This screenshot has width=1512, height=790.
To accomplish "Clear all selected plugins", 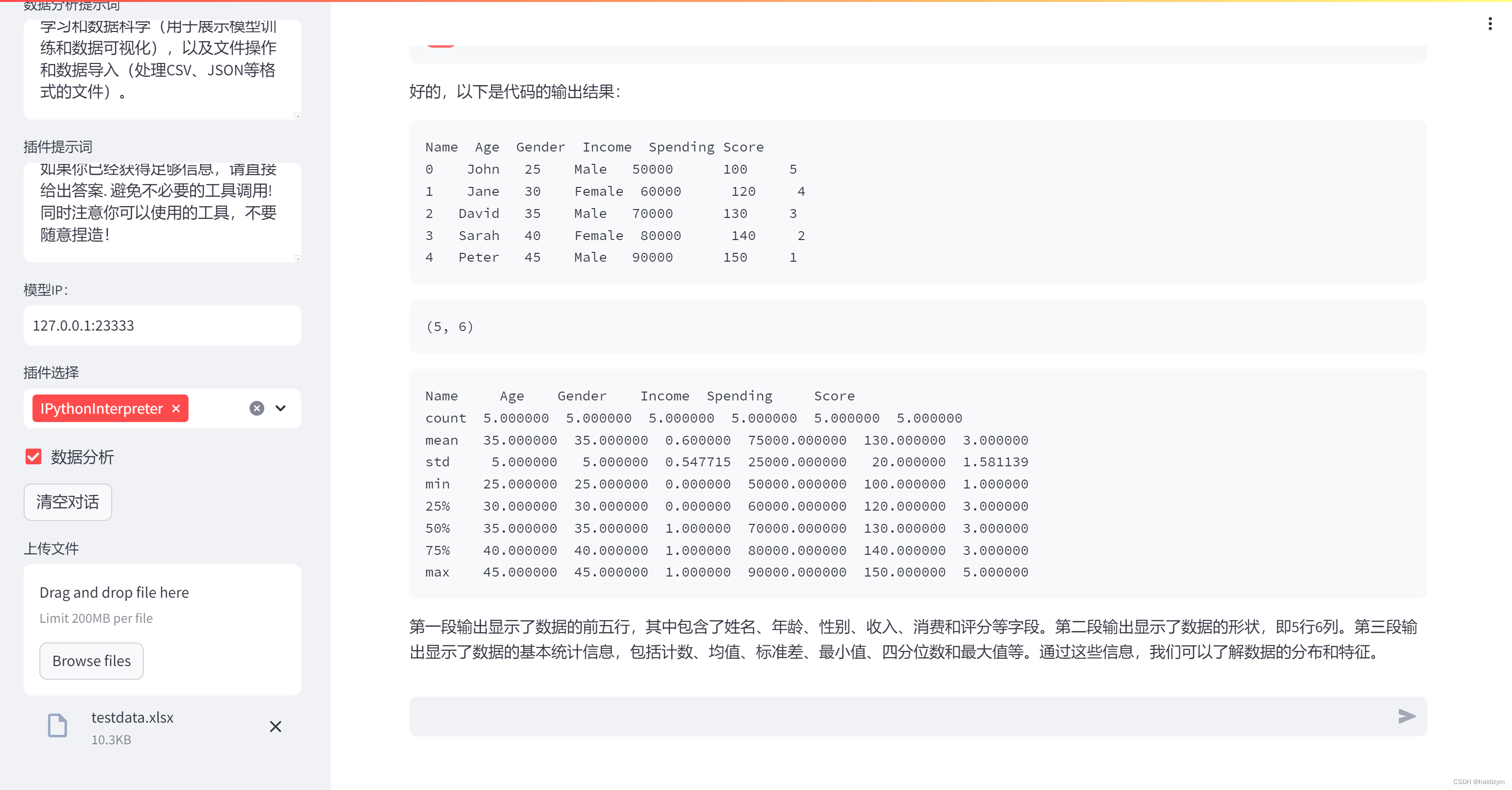I will pos(256,408).
